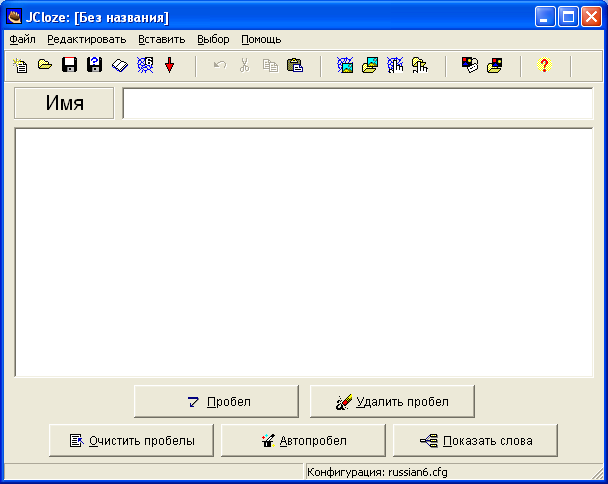Open the Файл menu
The image size is (608, 484).
(22, 40)
